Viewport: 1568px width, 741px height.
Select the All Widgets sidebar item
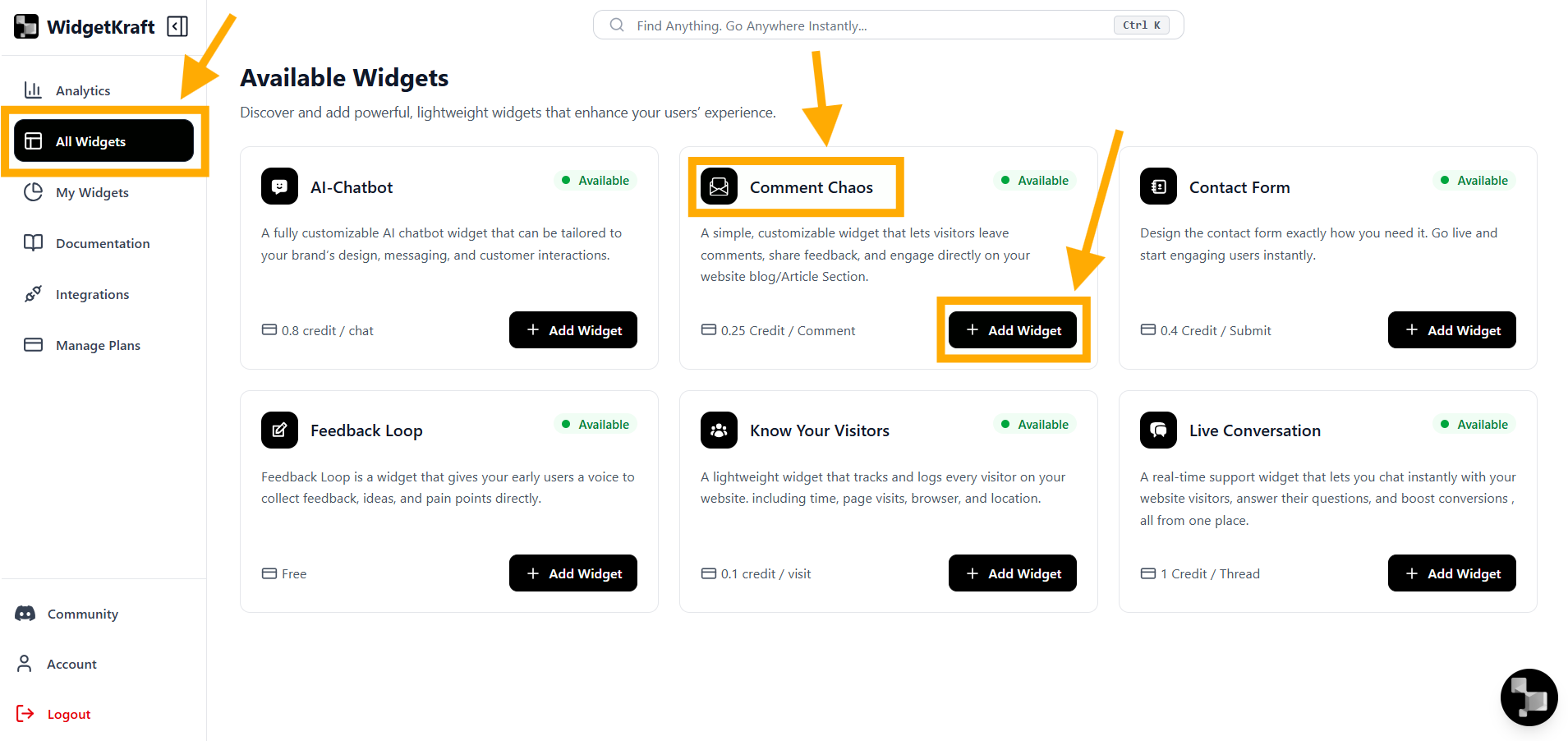[x=103, y=141]
